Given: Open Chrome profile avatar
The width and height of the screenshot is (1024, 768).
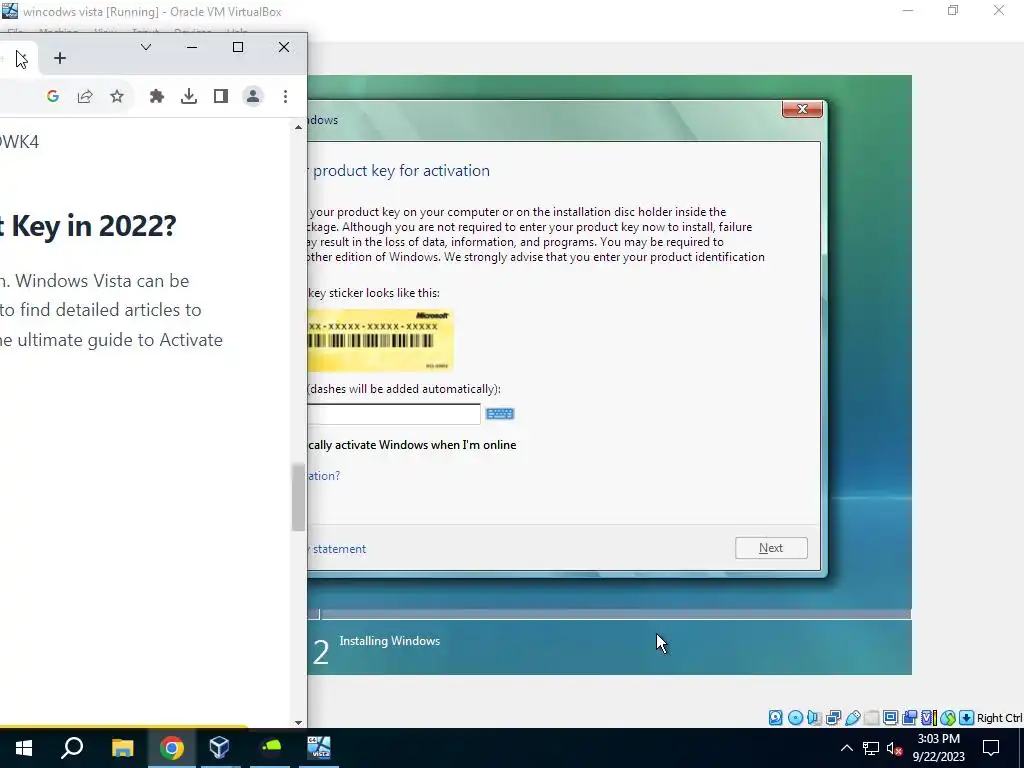Looking at the screenshot, I should pyautogui.click(x=253, y=97).
